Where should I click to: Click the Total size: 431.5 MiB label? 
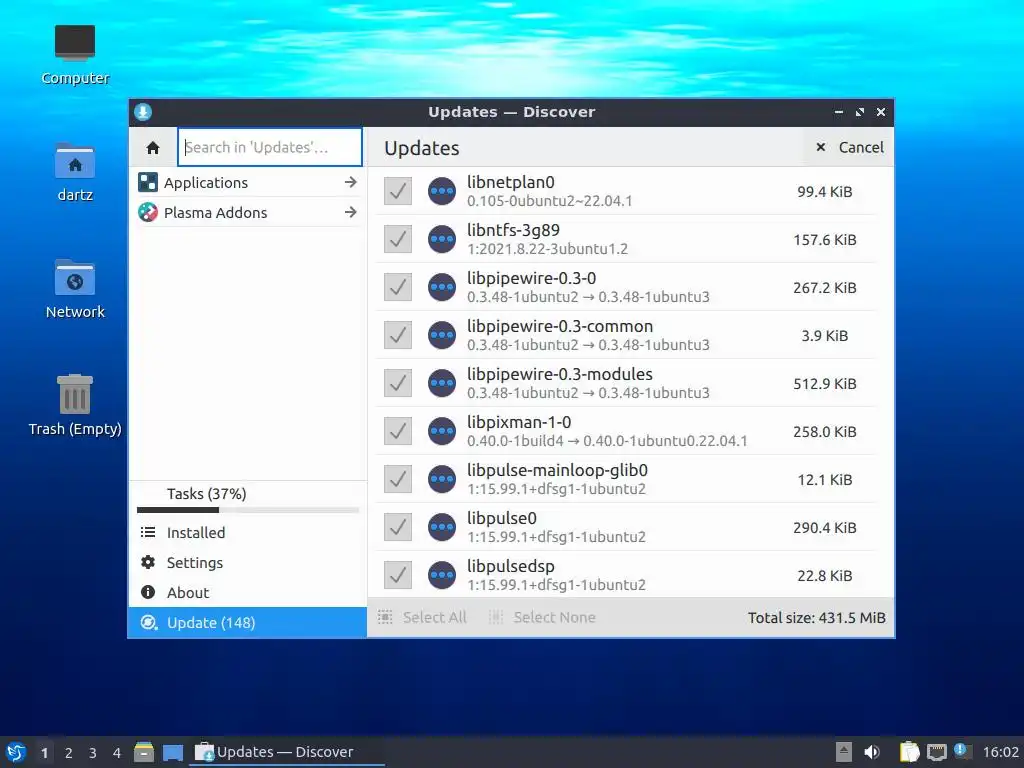tap(816, 618)
